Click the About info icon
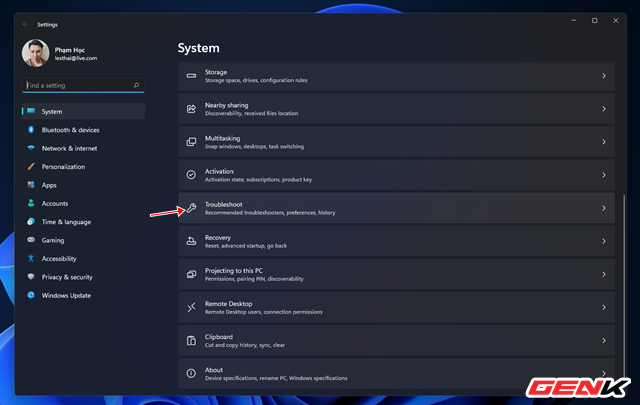Image resolution: width=640 pixels, height=405 pixels. tap(191, 374)
